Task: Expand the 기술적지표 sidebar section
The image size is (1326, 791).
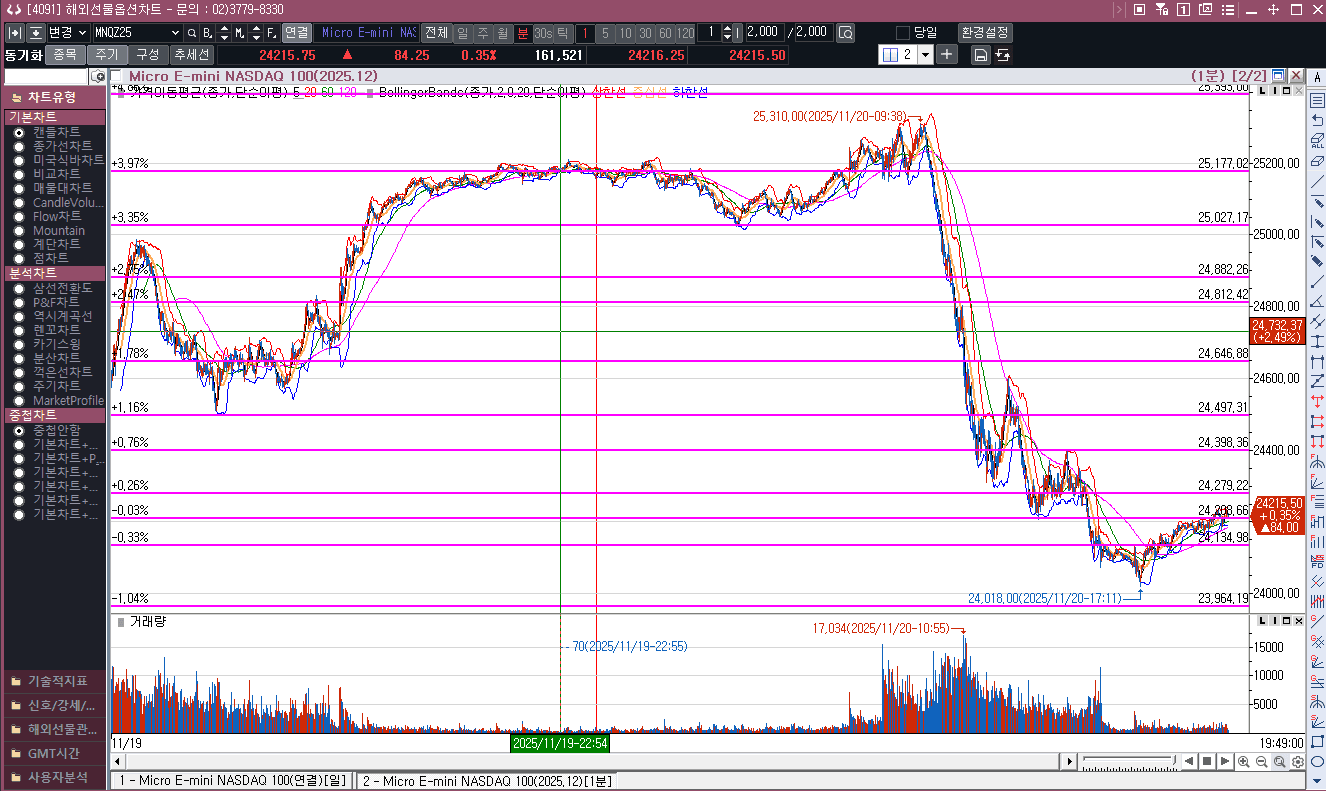Action: (x=55, y=681)
